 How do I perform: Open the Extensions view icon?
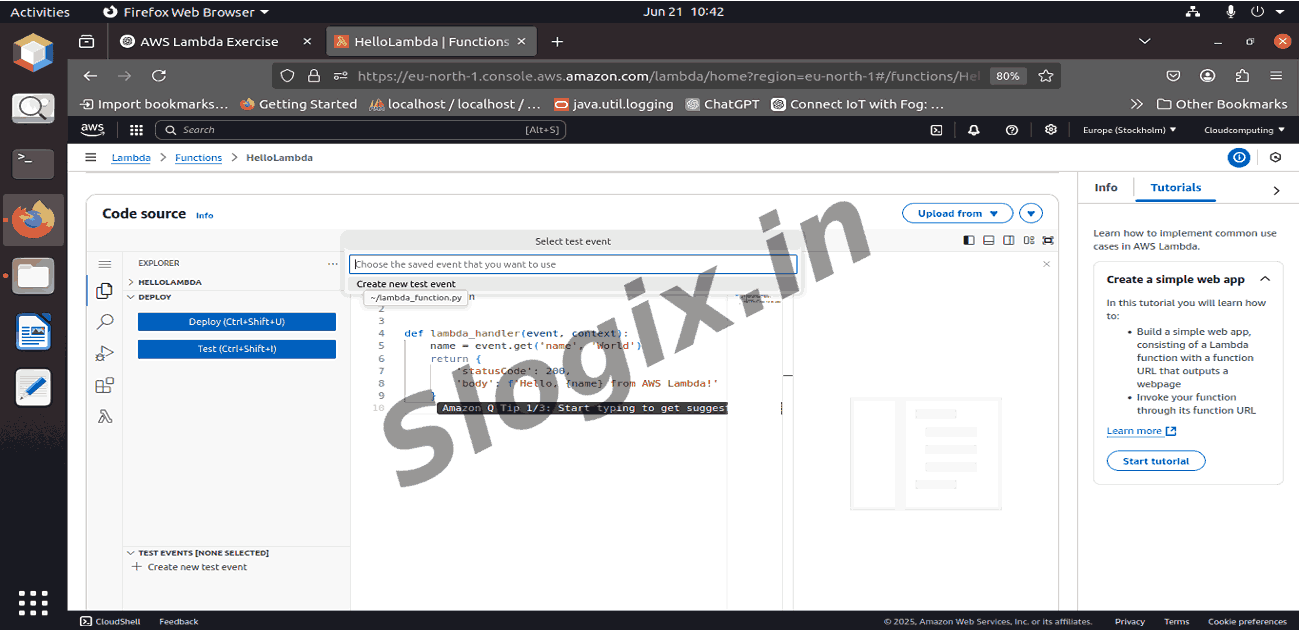pos(104,385)
